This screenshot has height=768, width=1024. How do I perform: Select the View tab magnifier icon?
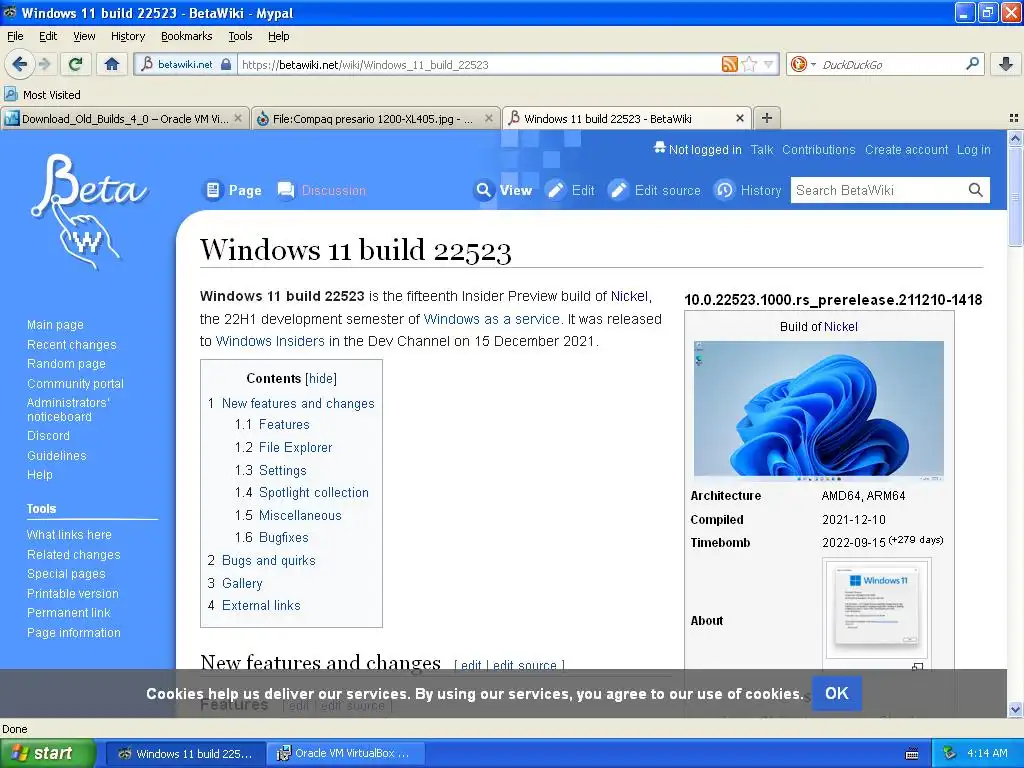pos(483,190)
